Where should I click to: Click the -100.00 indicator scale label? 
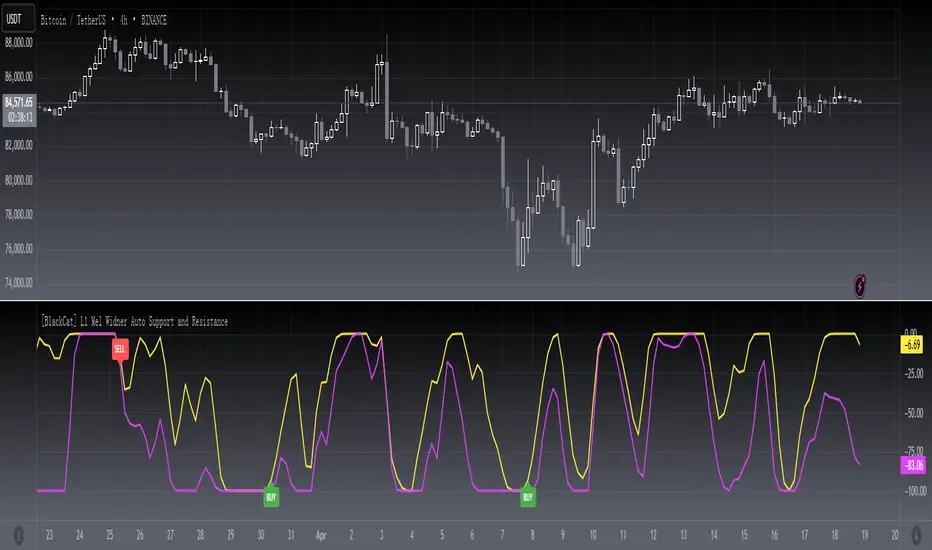tap(910, 492)
